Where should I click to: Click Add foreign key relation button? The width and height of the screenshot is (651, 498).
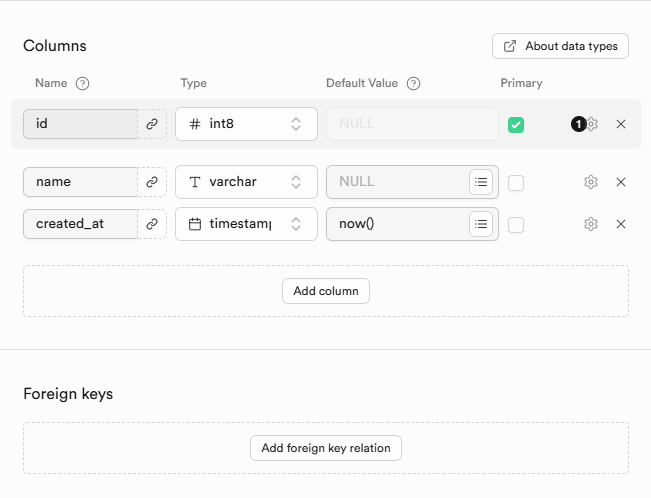[326, 448]
